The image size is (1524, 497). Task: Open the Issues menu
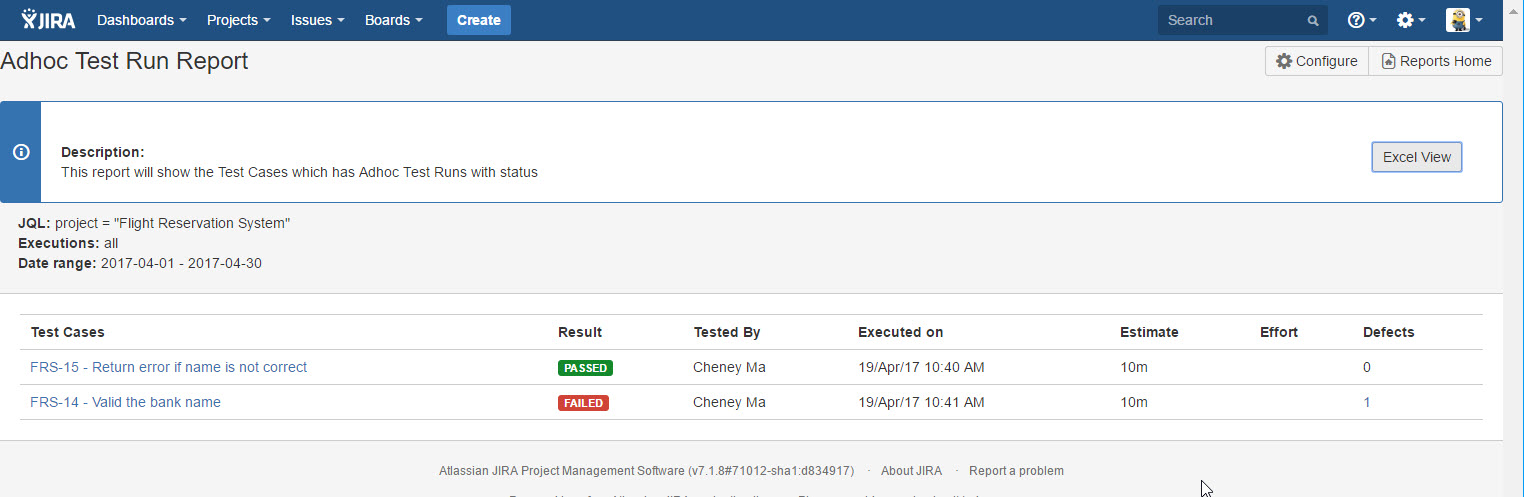click(318, 20)
